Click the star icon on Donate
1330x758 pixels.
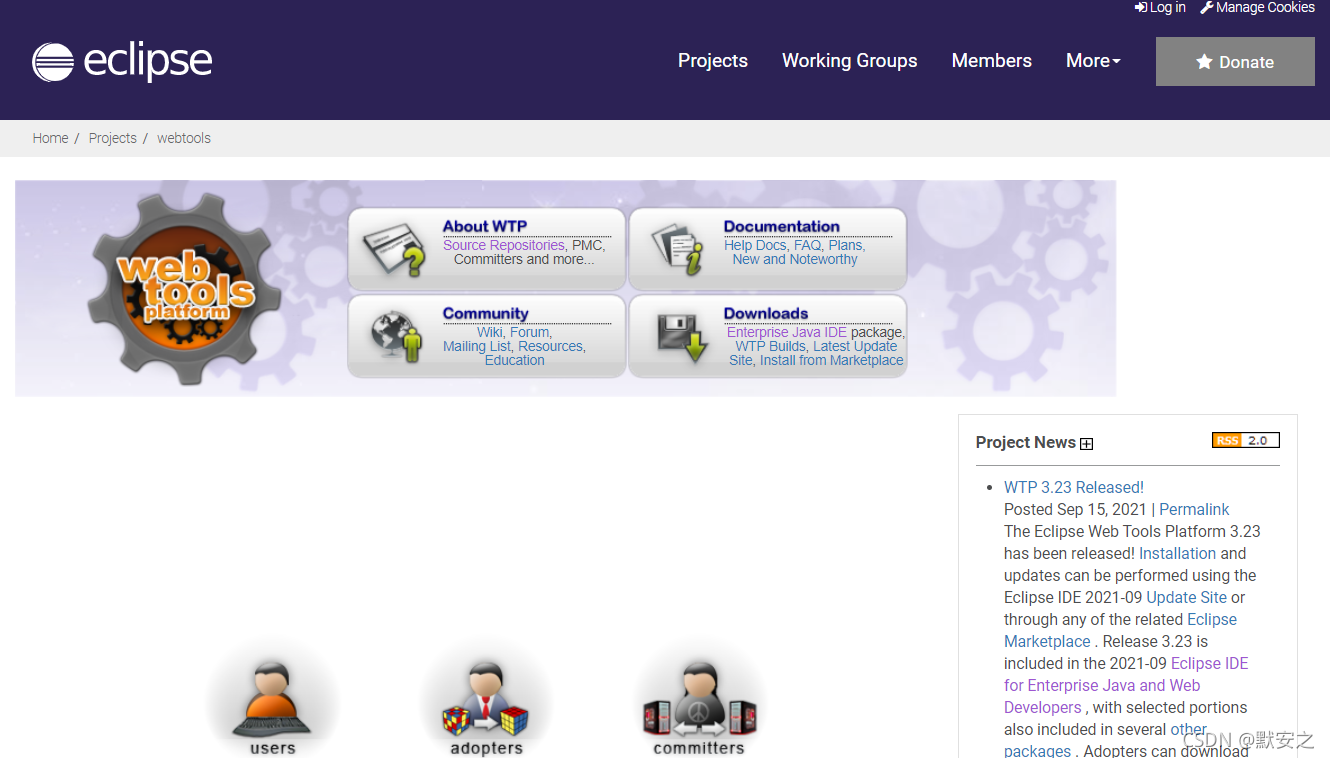(1204, 62)
